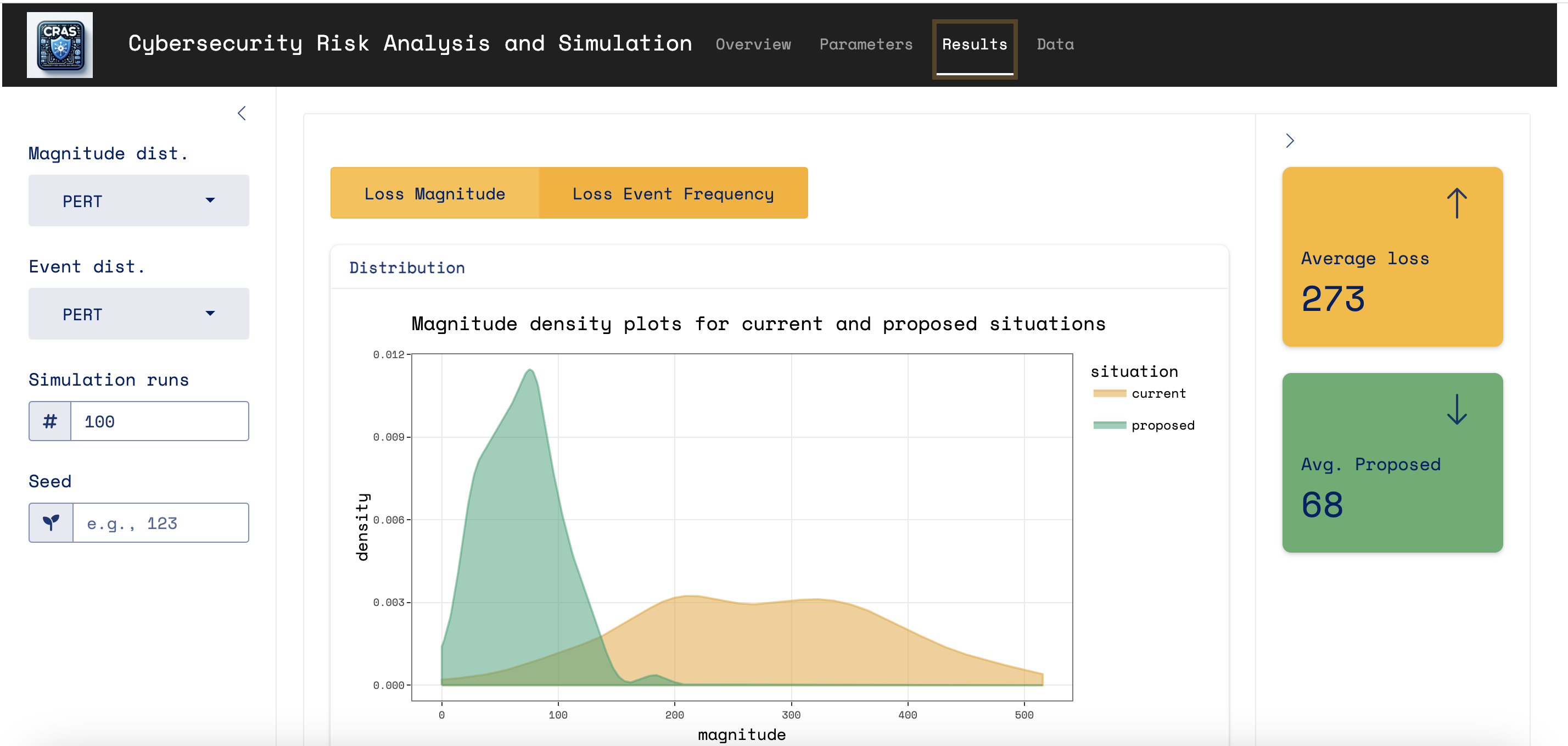Open the Event dist. PERT dropdown
This screenshot has width=1568, height=746.
click(138, 314)
